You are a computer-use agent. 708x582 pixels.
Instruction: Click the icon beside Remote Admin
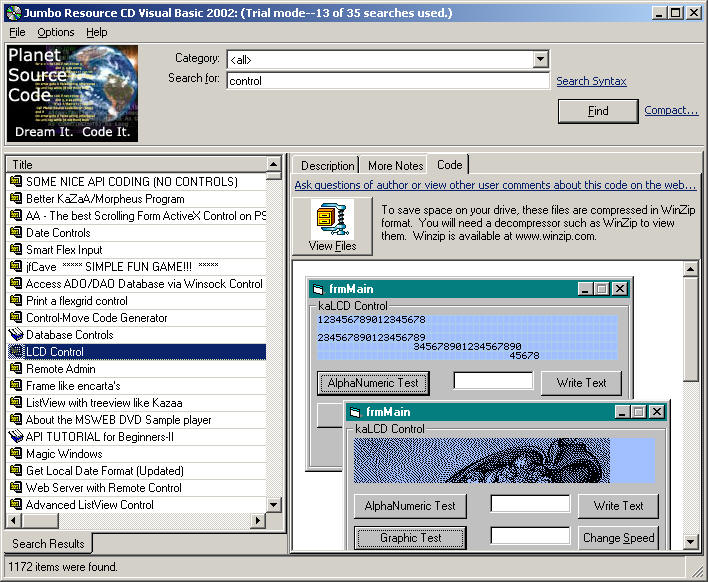click(16, 368)
